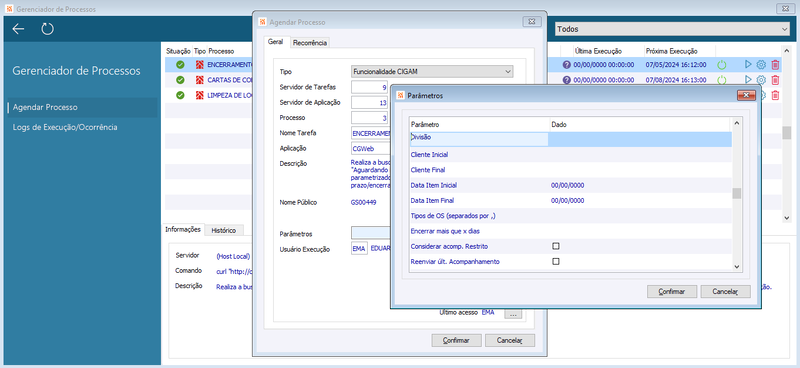Click the Parâmetros input field in Agendar
The image size is (800, 368).
pos(371,233)
